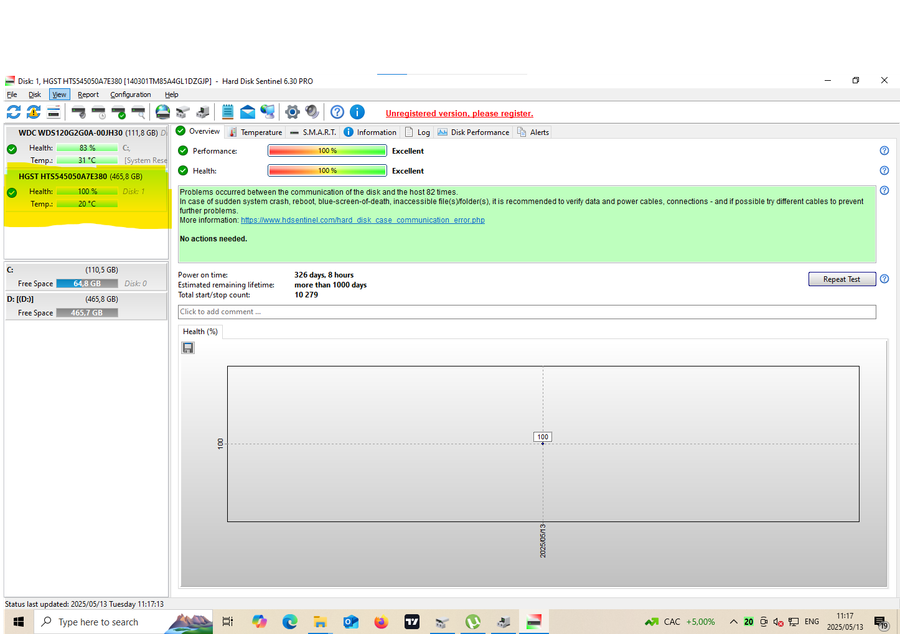Open the Report menu

click(88, 94)
